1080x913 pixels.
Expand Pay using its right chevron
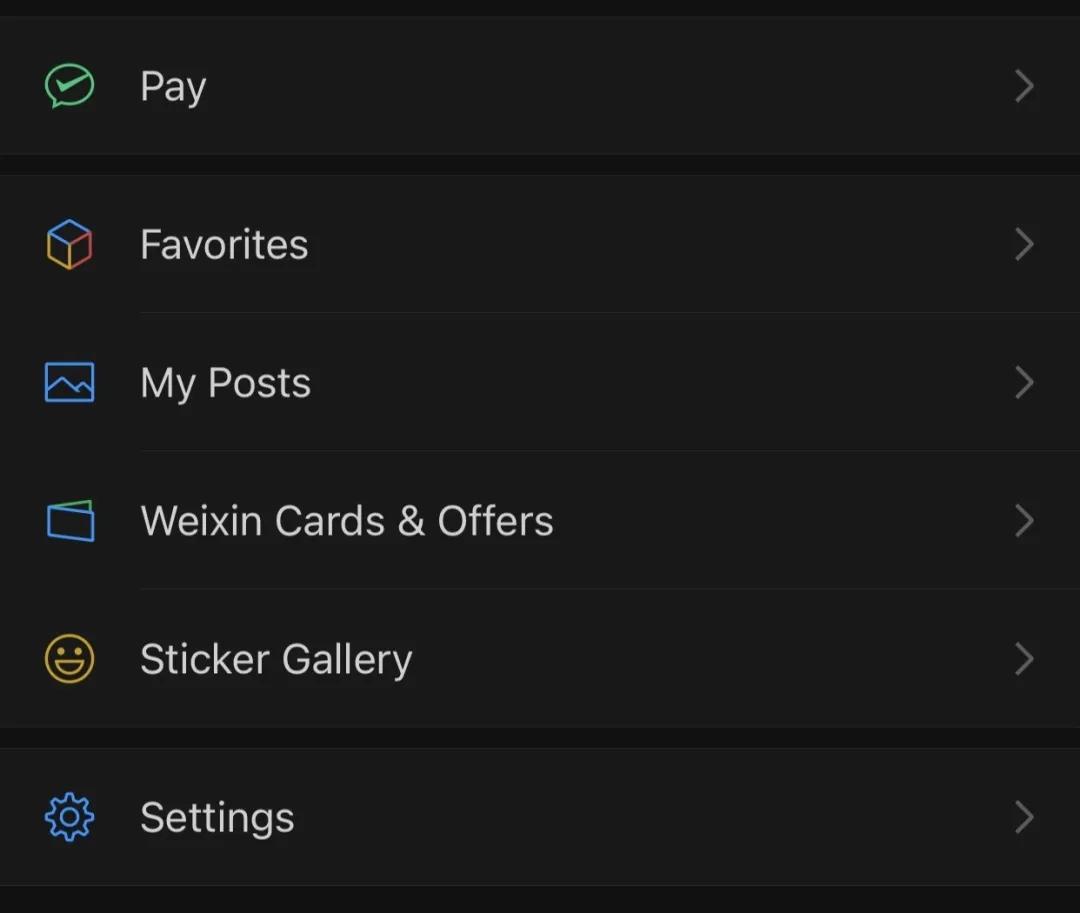click(1024, 86)
